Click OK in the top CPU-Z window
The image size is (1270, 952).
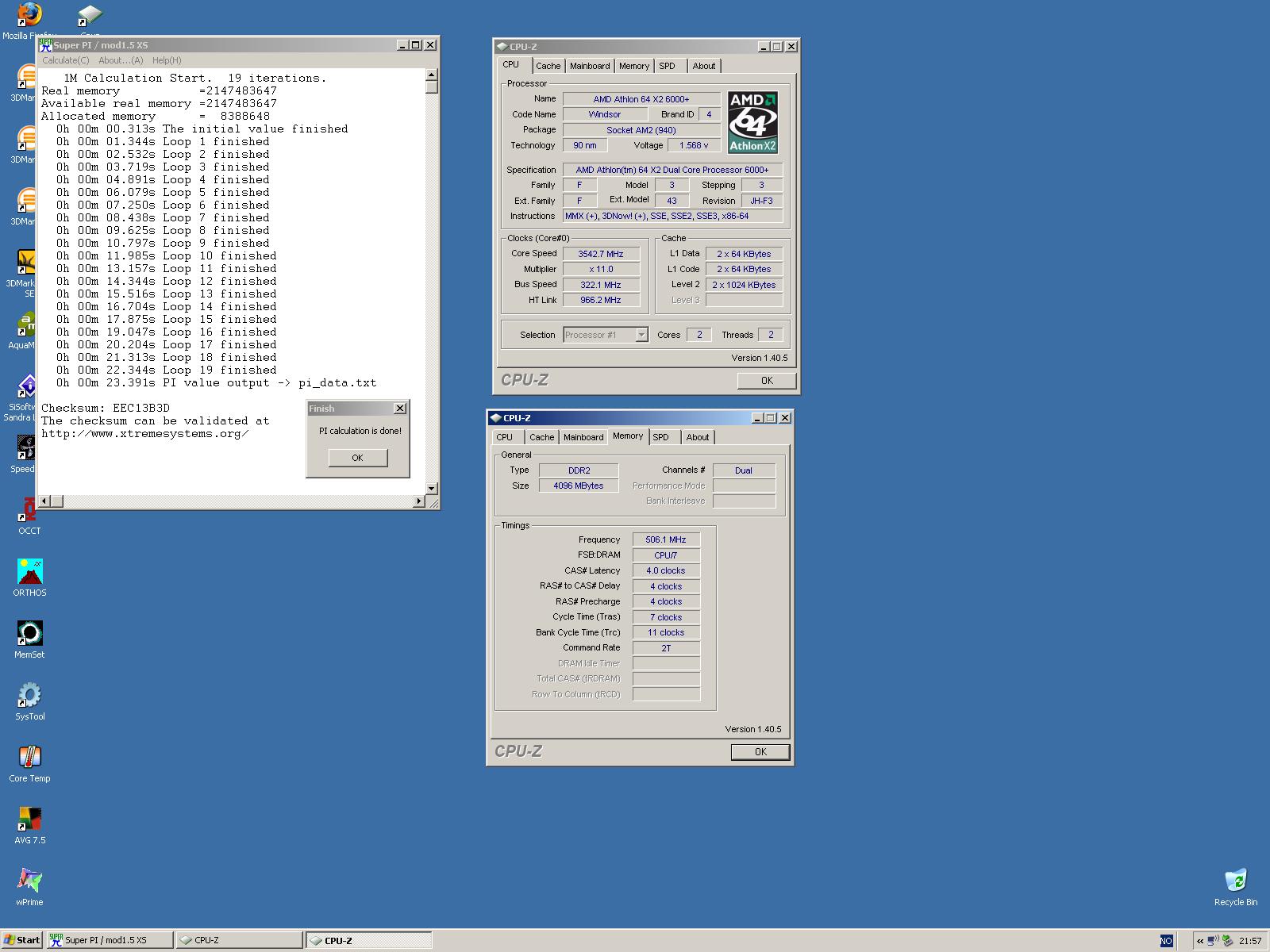click(x=767, y=381)
